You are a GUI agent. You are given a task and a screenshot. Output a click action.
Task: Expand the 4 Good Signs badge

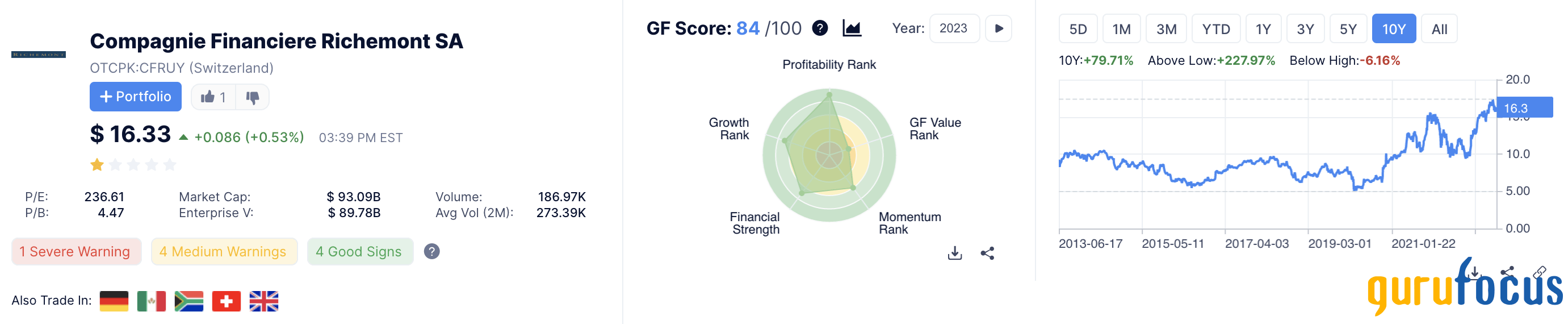click(359, 251)
